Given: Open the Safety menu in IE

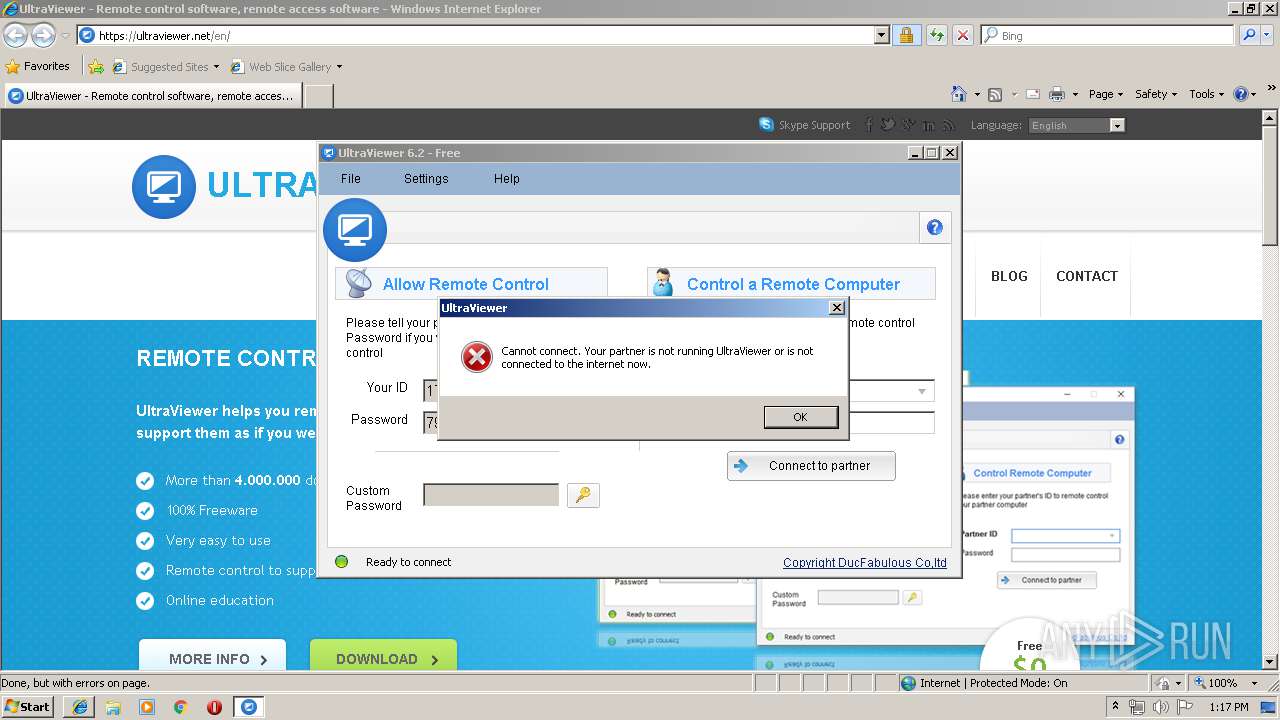Looking at the screenshot, I should (1156, 94).
